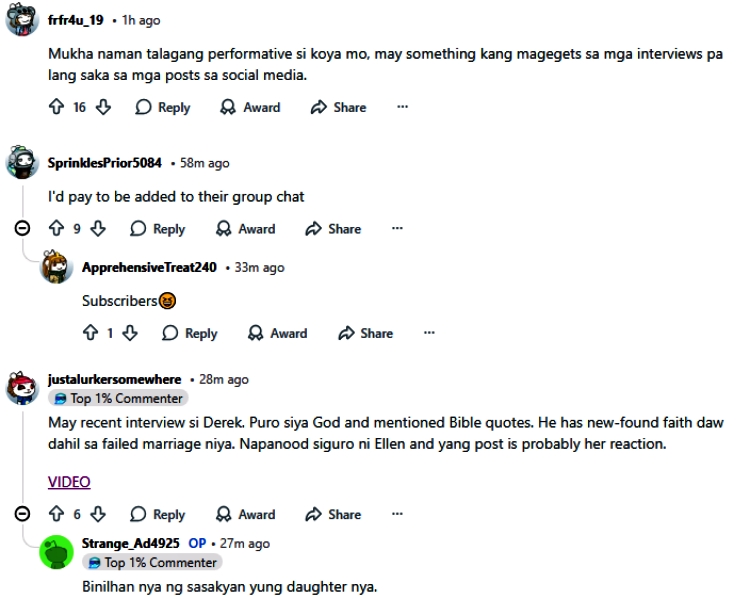Open justalurkersomewhere's user profile link
This screenshot has width=750, height=599.
point(114,380)
